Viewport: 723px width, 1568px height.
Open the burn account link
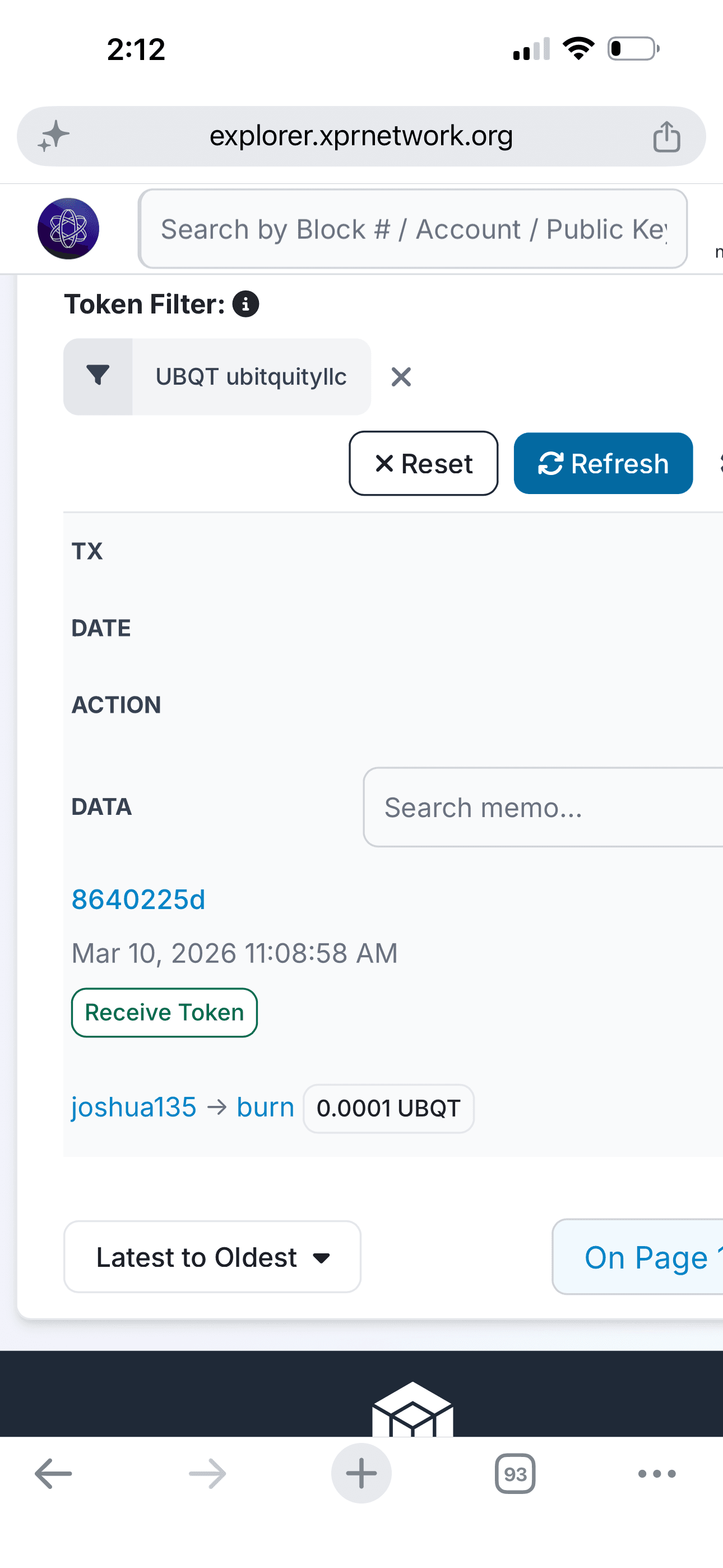[x=265, y=1107]
